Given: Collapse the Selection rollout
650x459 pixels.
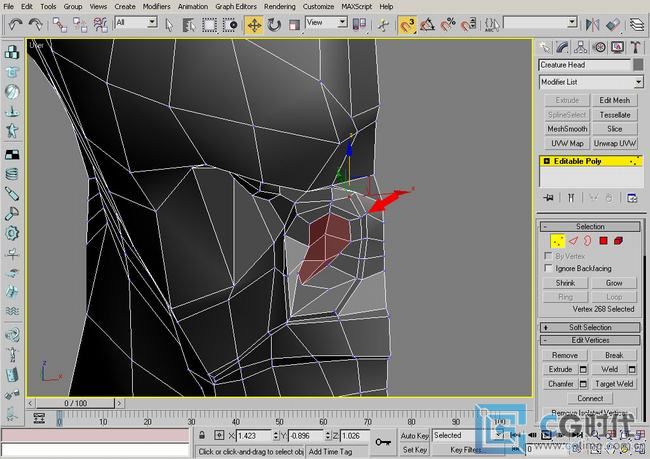Looking at the screenshot, I should [590, 226].
